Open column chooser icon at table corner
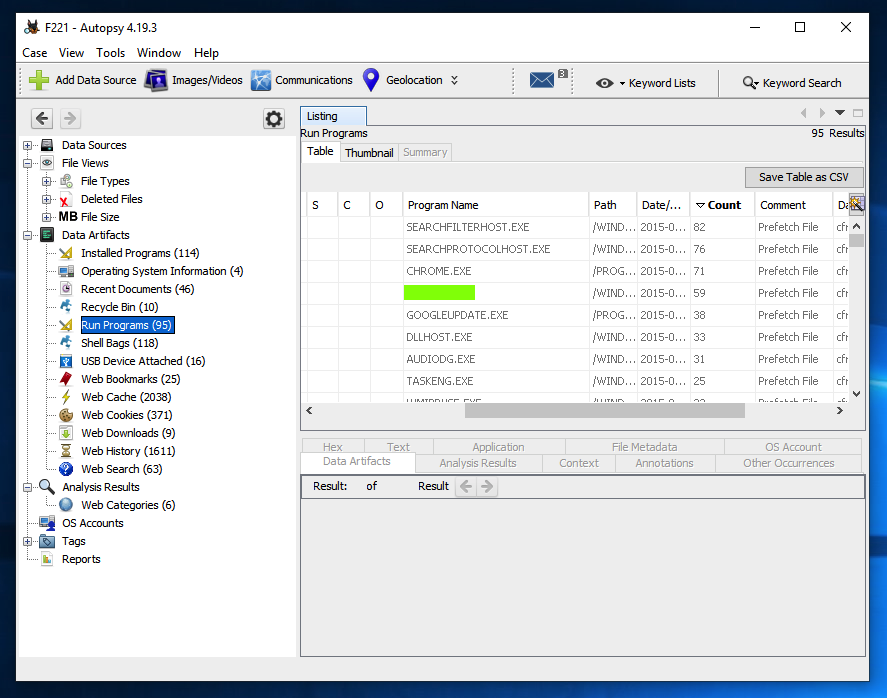Image resolution: width=887 pixels, height=698 pixels. click(856, 204)
